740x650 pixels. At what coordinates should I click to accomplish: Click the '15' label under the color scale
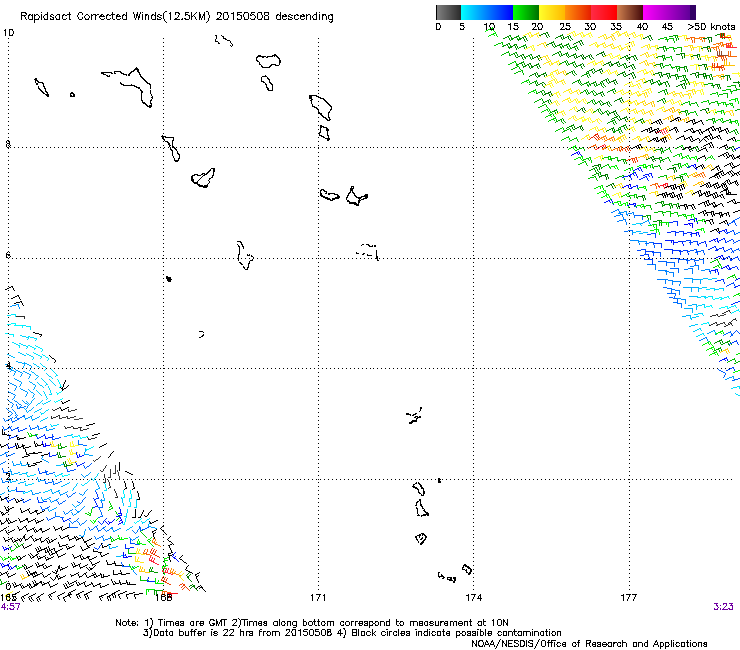[x=513, y=27]
